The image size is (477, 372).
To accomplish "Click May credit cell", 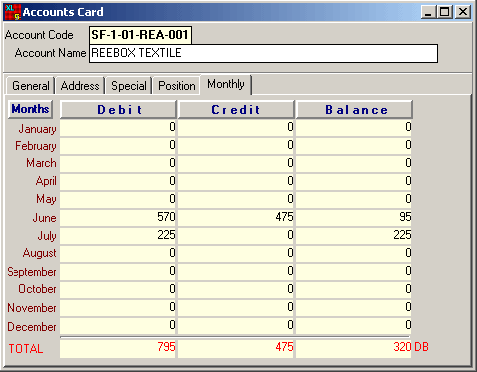I will point(236,199).
